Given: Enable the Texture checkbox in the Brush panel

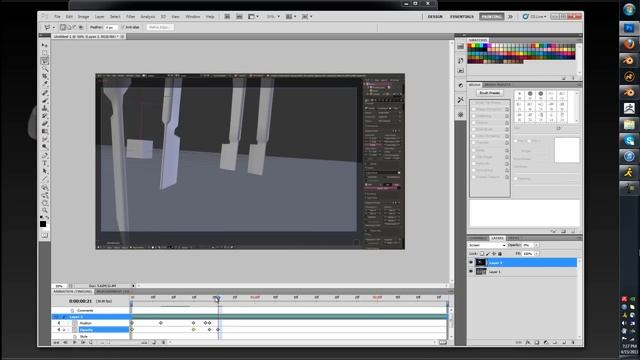Looking at the screenshot, I should coord(474,122).
